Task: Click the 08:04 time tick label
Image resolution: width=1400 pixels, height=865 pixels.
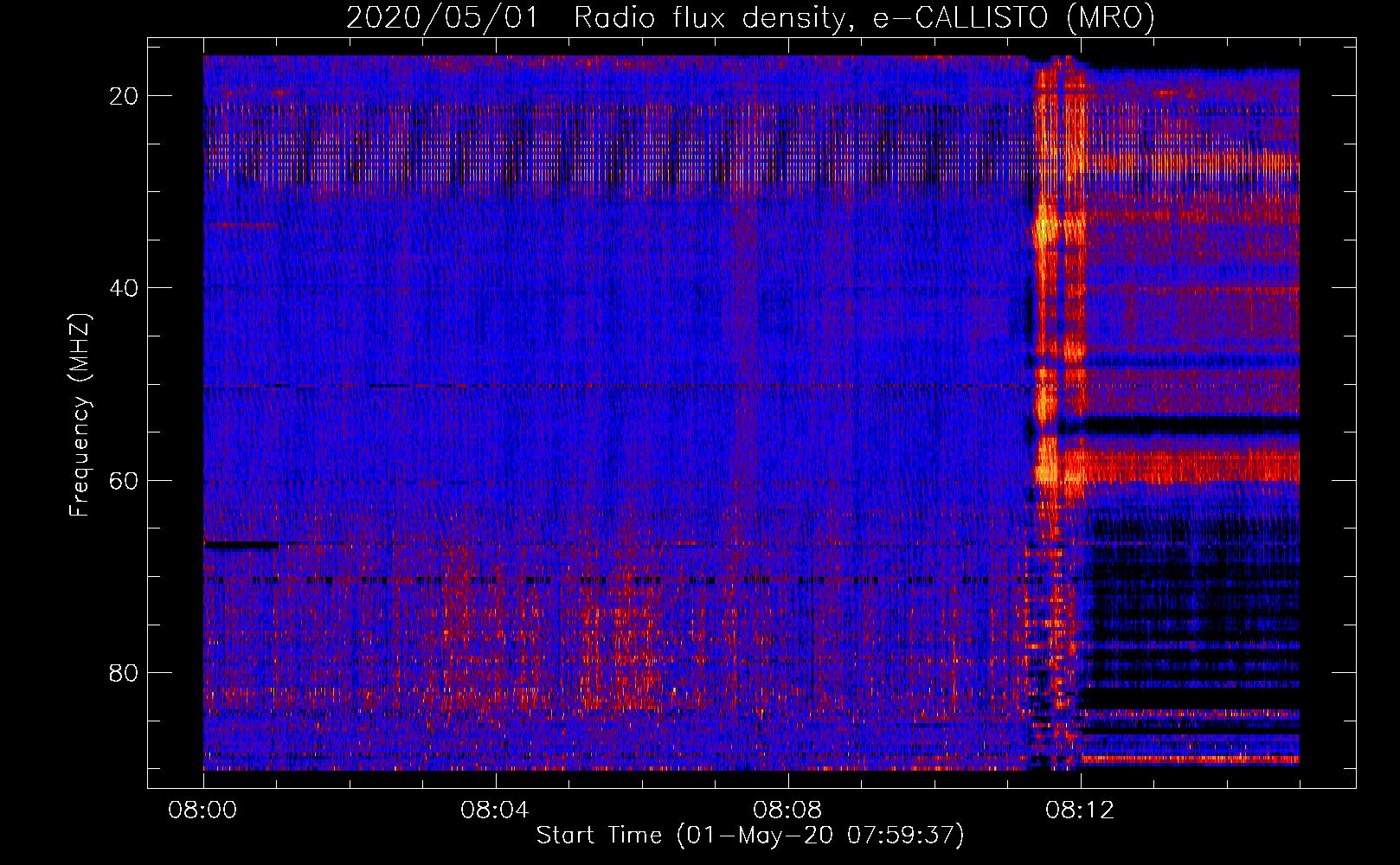Action: [x=495, y=811]
